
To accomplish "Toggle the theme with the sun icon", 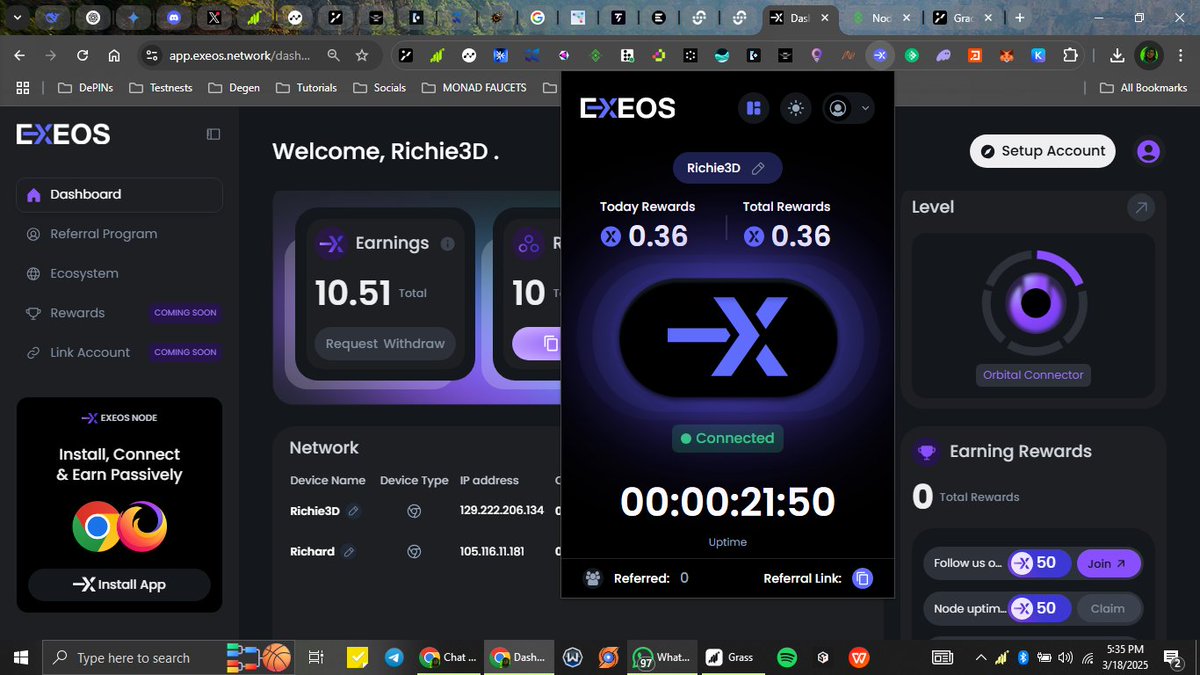I will 795,108.
